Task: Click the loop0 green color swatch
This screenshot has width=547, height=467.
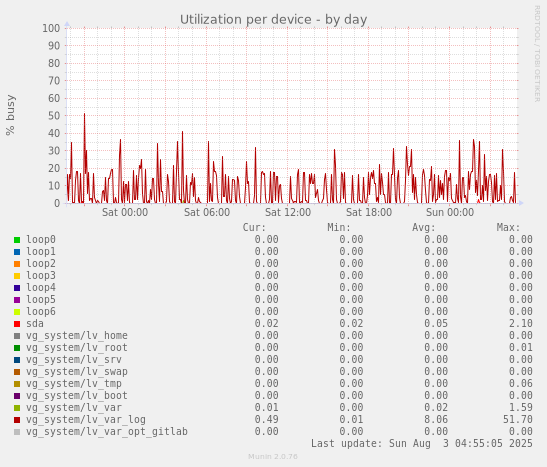Action: click(17, 240)
